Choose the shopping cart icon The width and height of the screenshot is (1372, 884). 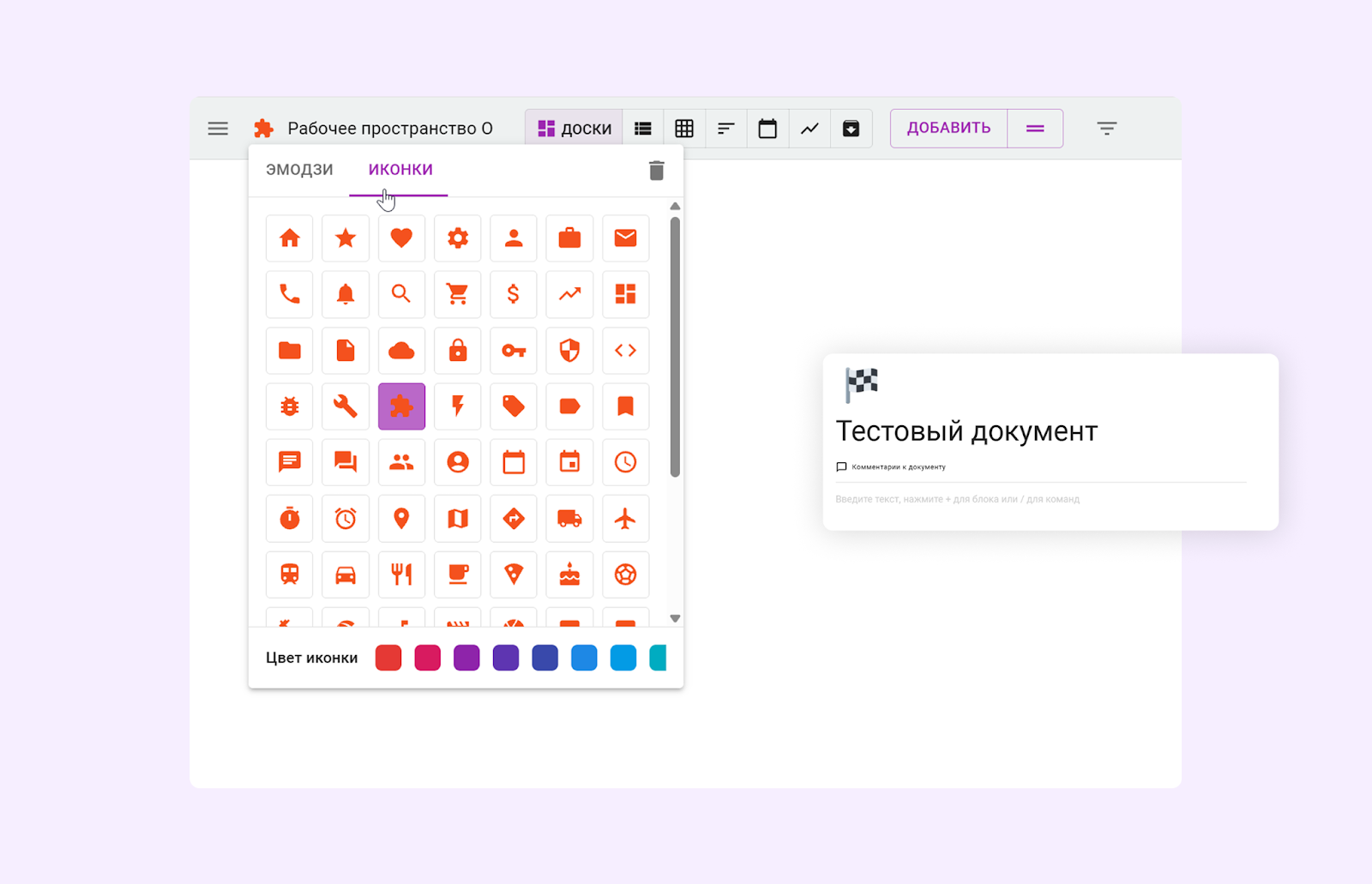457,294
